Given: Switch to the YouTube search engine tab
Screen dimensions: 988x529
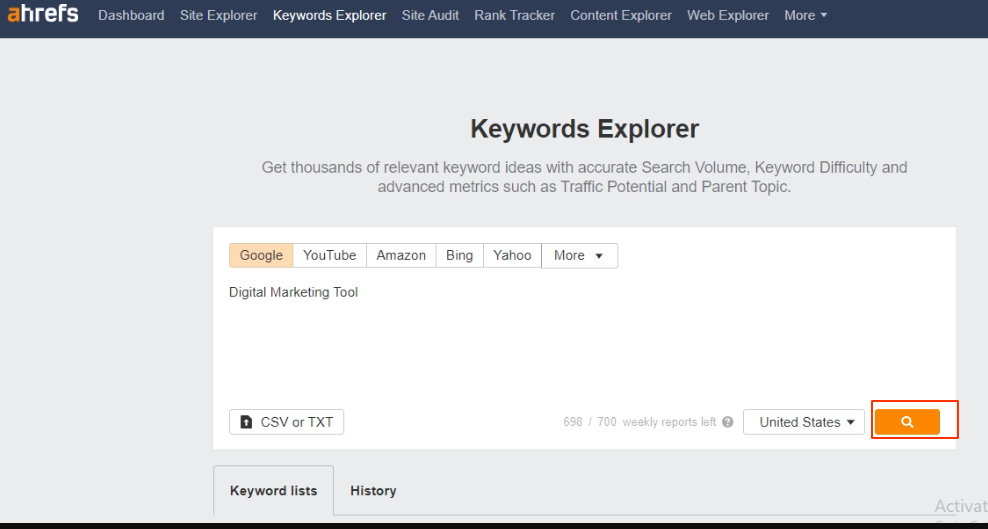Looking at the screenshot, I should [x=330, y=256].
